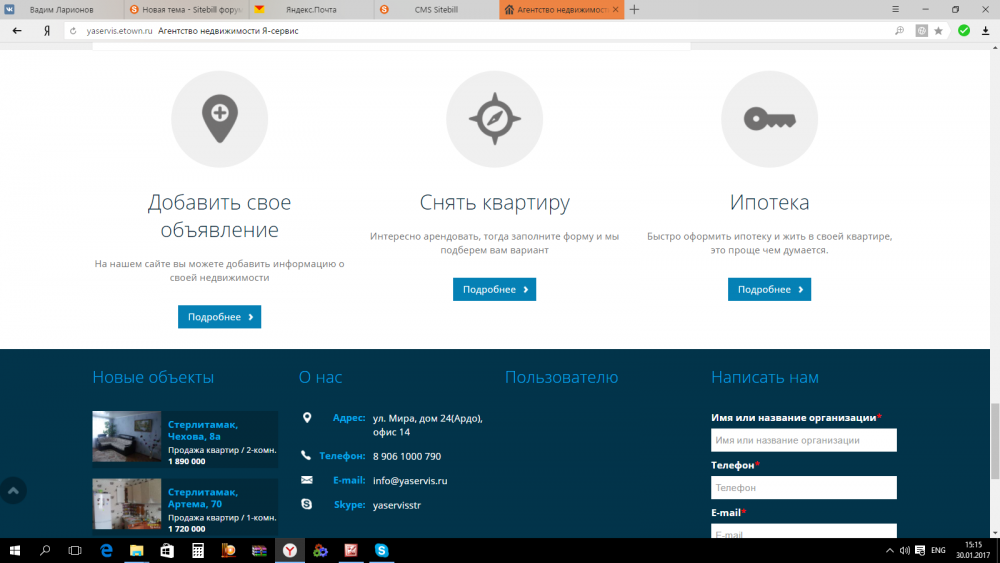Go back with the browser back arrow
The height and width of the screenshot is (563, 1000).
tap(17, 31)
